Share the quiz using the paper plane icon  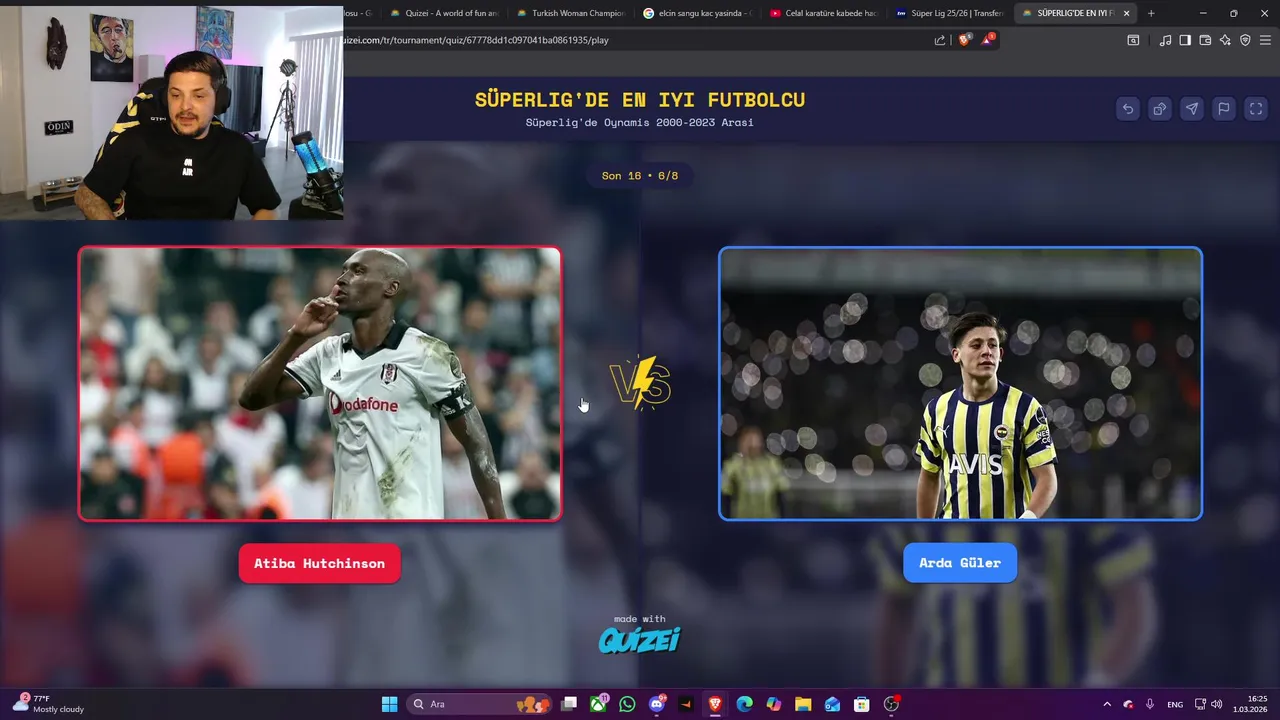click(1192, 109)
